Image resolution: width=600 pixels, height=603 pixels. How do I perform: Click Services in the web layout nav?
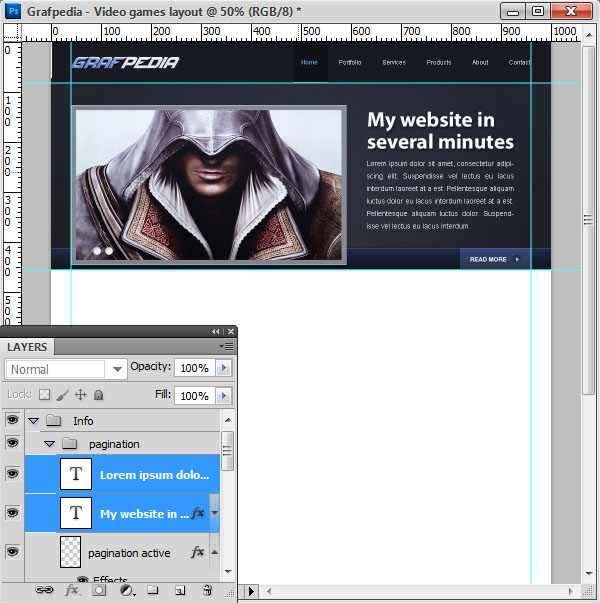394,62
